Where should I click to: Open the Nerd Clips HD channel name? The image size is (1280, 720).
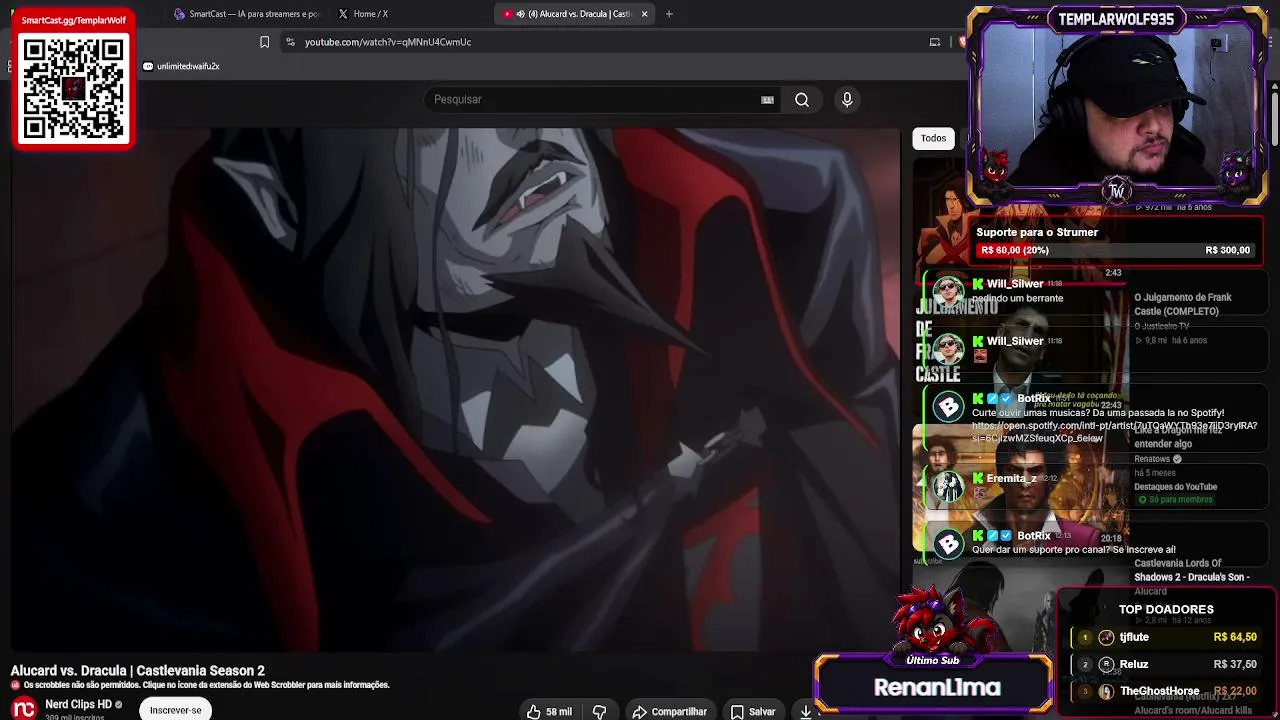point(78,704)
